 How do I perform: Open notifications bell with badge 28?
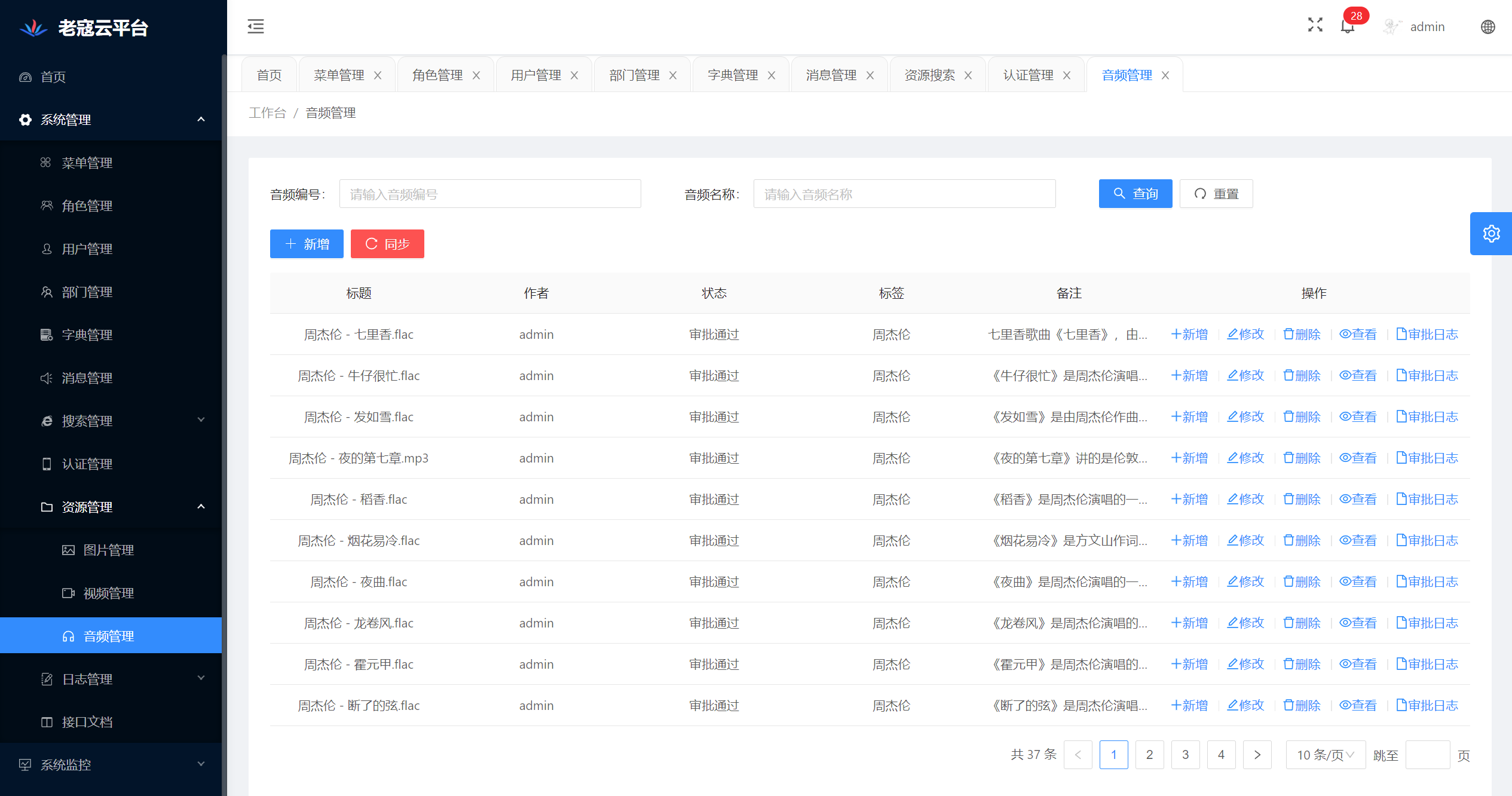click(1347, 26)
